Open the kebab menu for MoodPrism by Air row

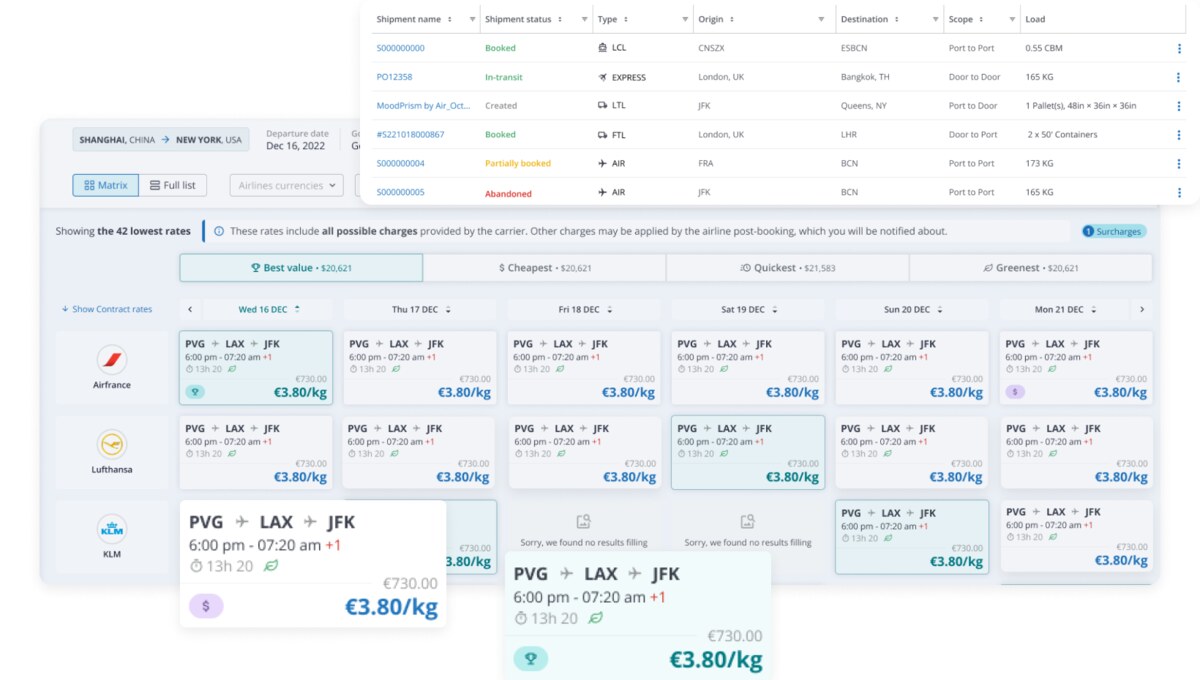[1179, 106]
